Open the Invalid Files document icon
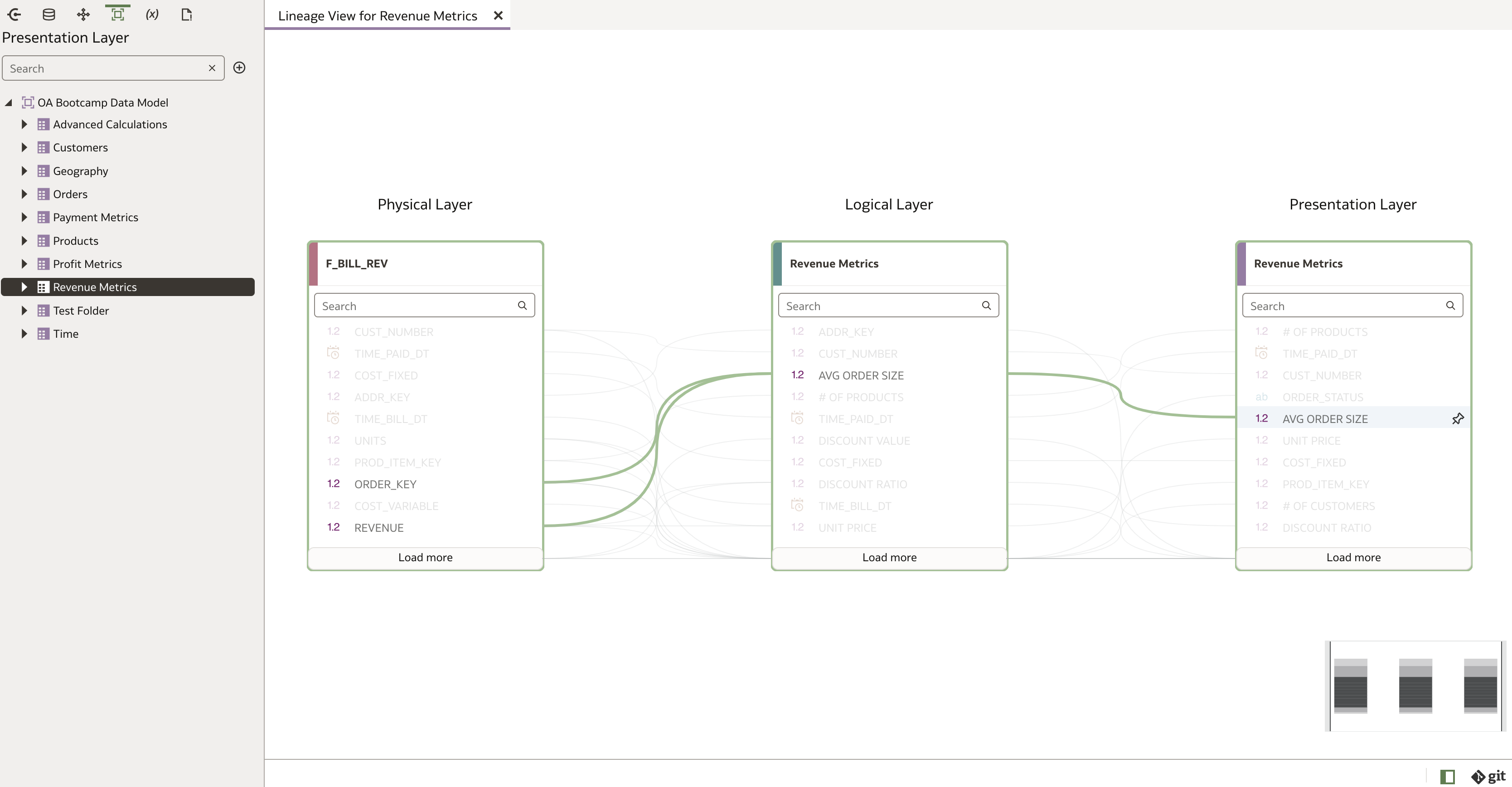 [x=187, y=15]
